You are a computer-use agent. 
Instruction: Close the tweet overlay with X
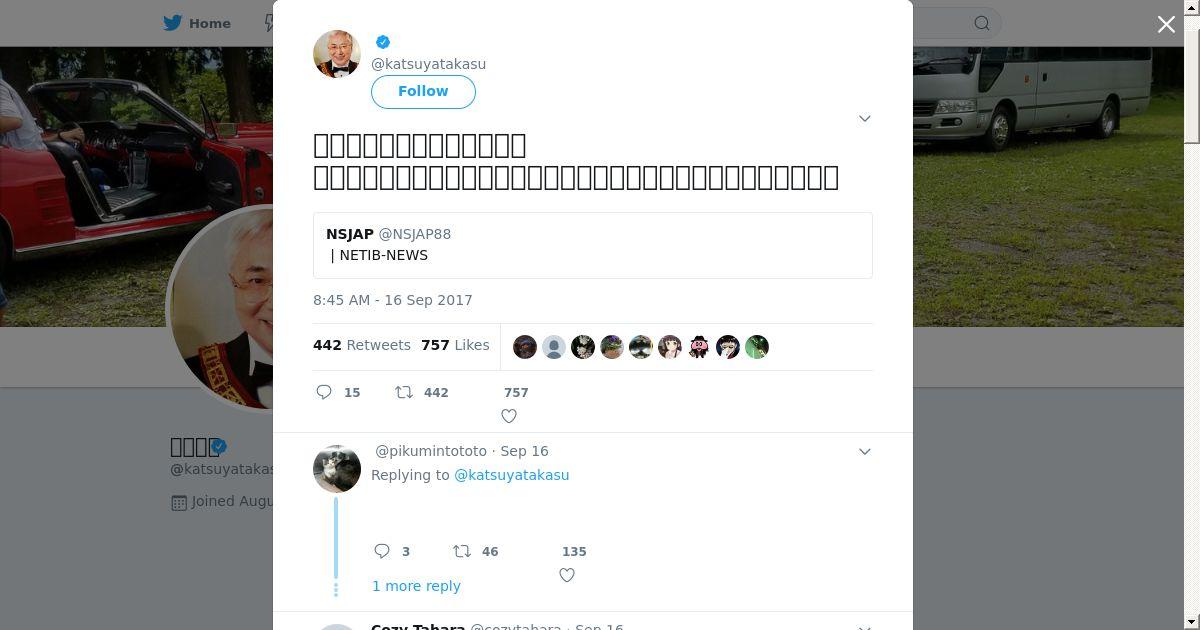point(1166,24)
